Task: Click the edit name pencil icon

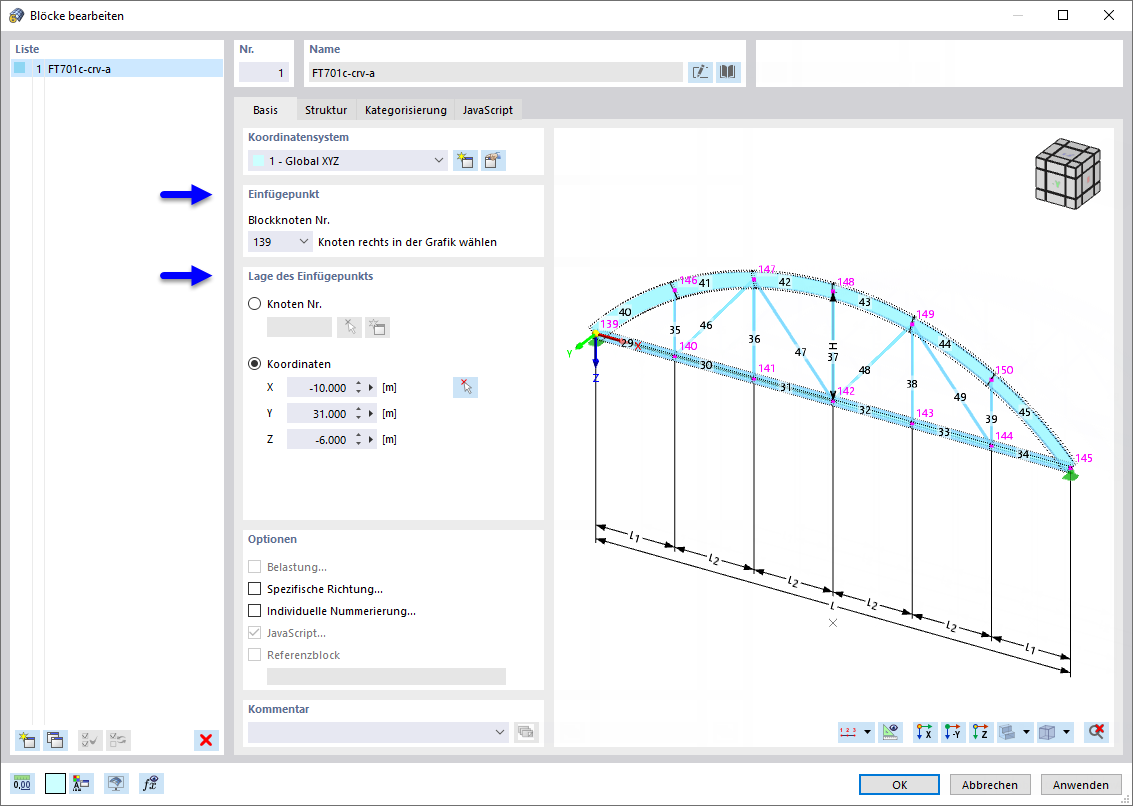Action: click(700, 72)
